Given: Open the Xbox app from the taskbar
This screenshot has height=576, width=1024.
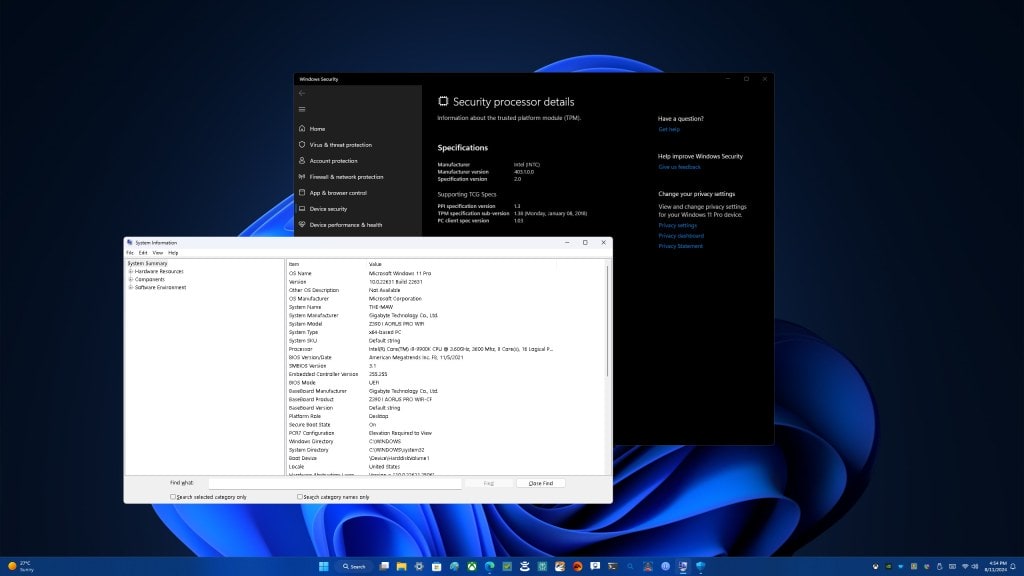Looking at the screenshot, I should click(x=471, y=566).
